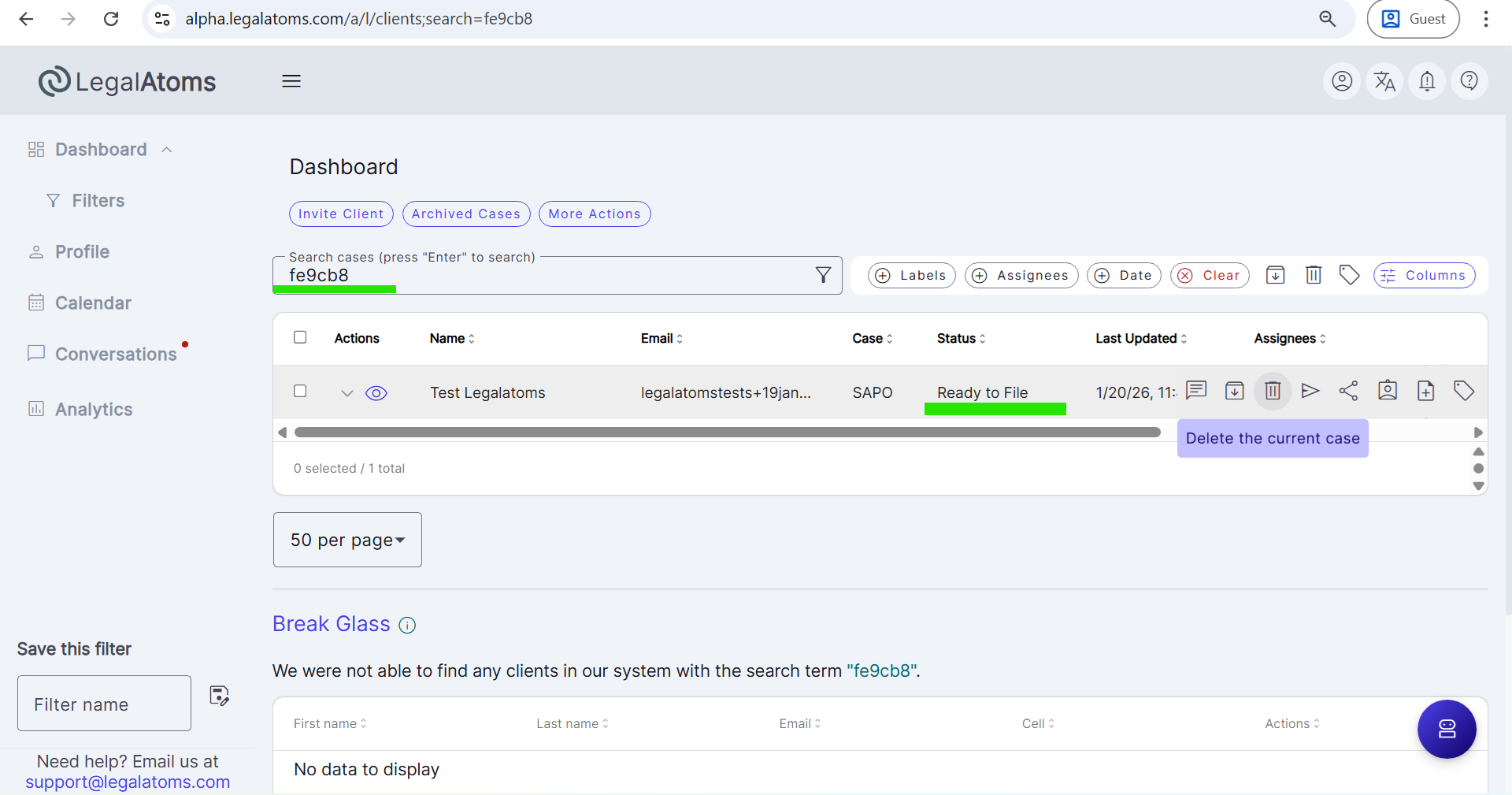The image size is (1512, 795).
Task: Click the share icon in the case row
Action: [x=1348, y=391]
